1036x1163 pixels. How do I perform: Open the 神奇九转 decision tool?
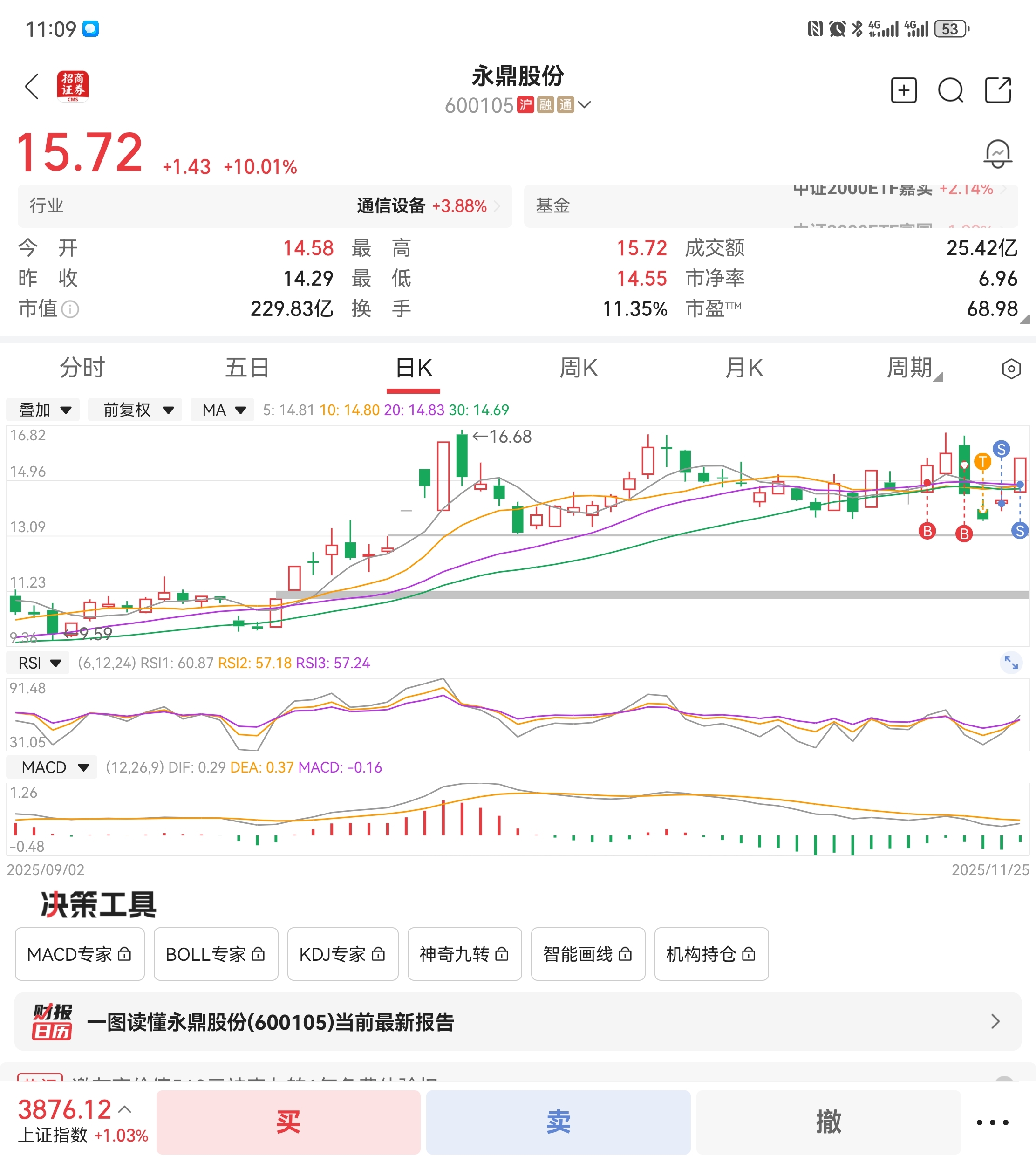coord(464,954)
